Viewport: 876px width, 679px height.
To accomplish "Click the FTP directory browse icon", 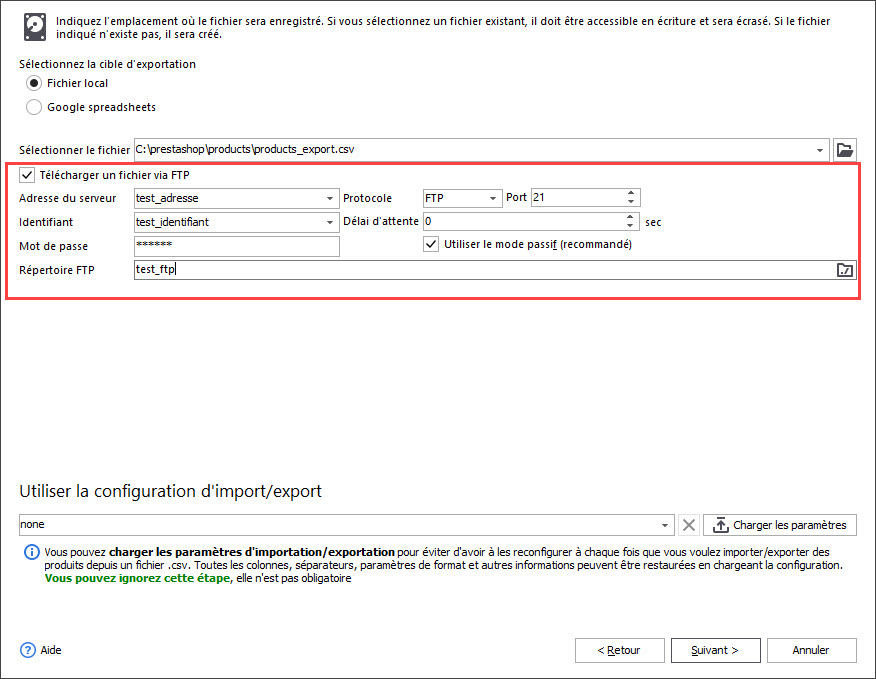I will pyautogui.click(x=845, y=270).
